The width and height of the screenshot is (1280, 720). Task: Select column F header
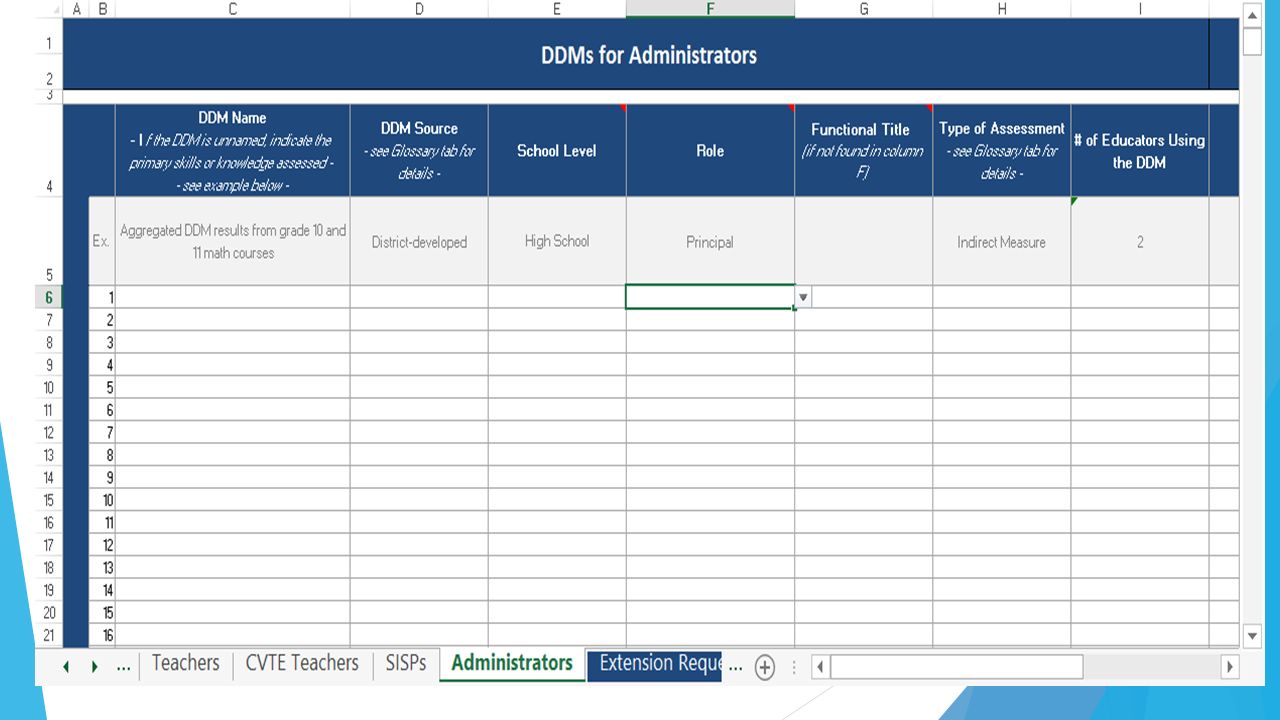710,9
